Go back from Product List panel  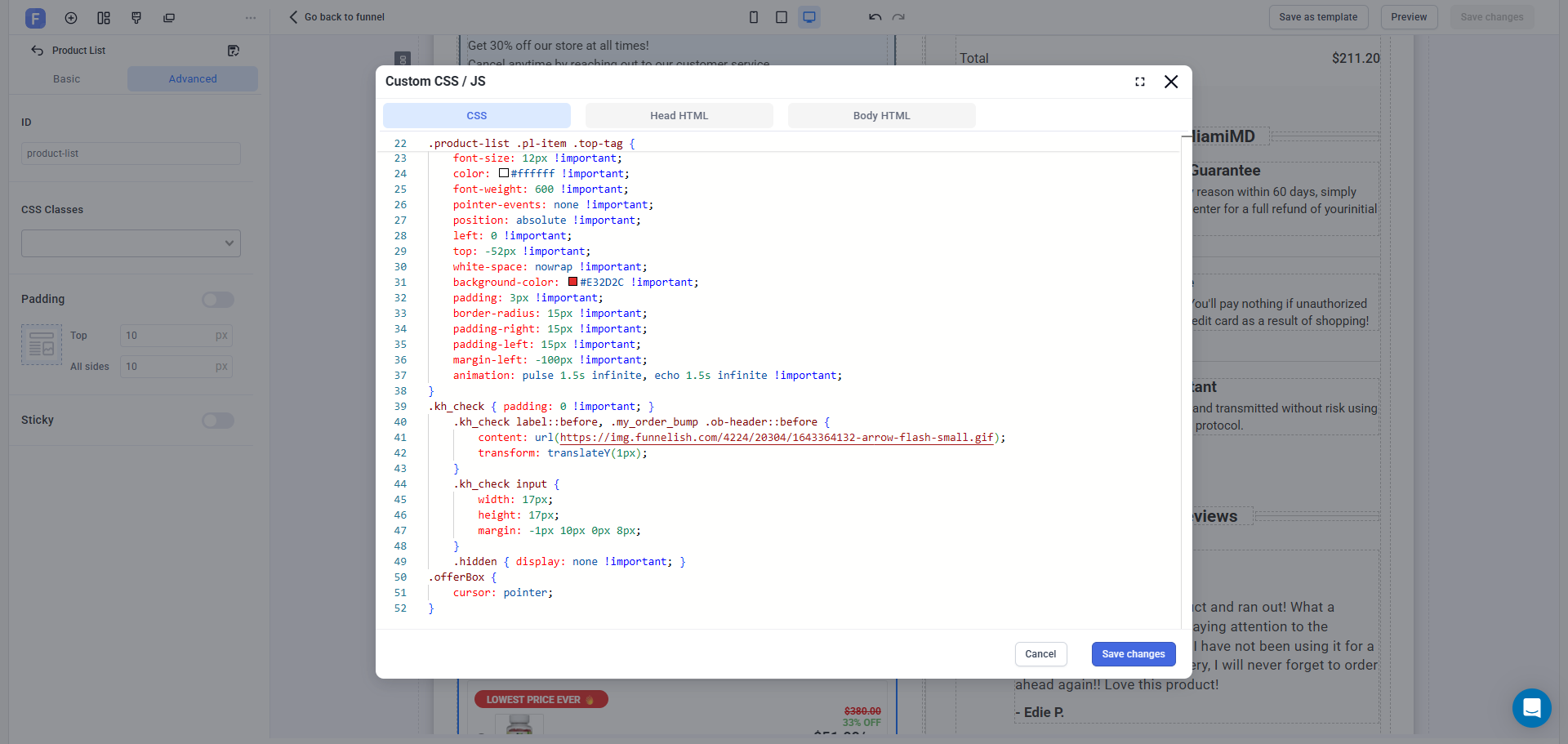[x=38, y=51]
